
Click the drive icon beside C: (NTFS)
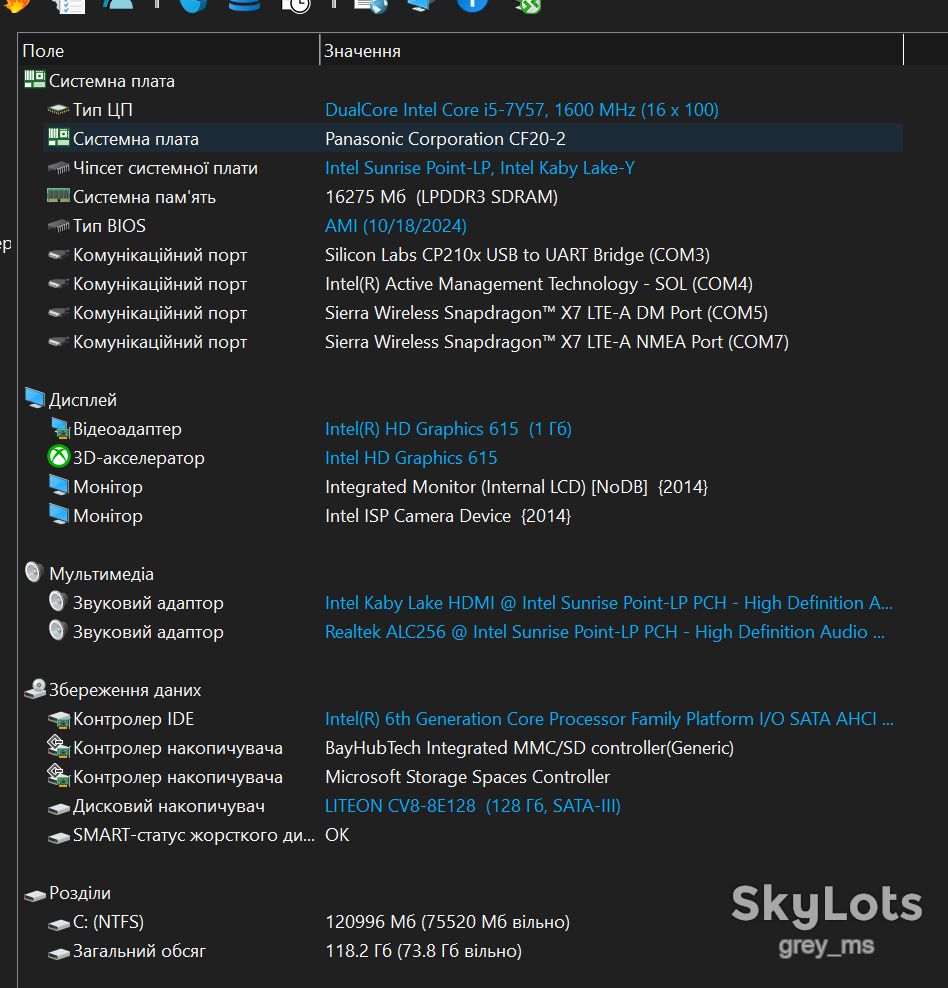(59, 924)
